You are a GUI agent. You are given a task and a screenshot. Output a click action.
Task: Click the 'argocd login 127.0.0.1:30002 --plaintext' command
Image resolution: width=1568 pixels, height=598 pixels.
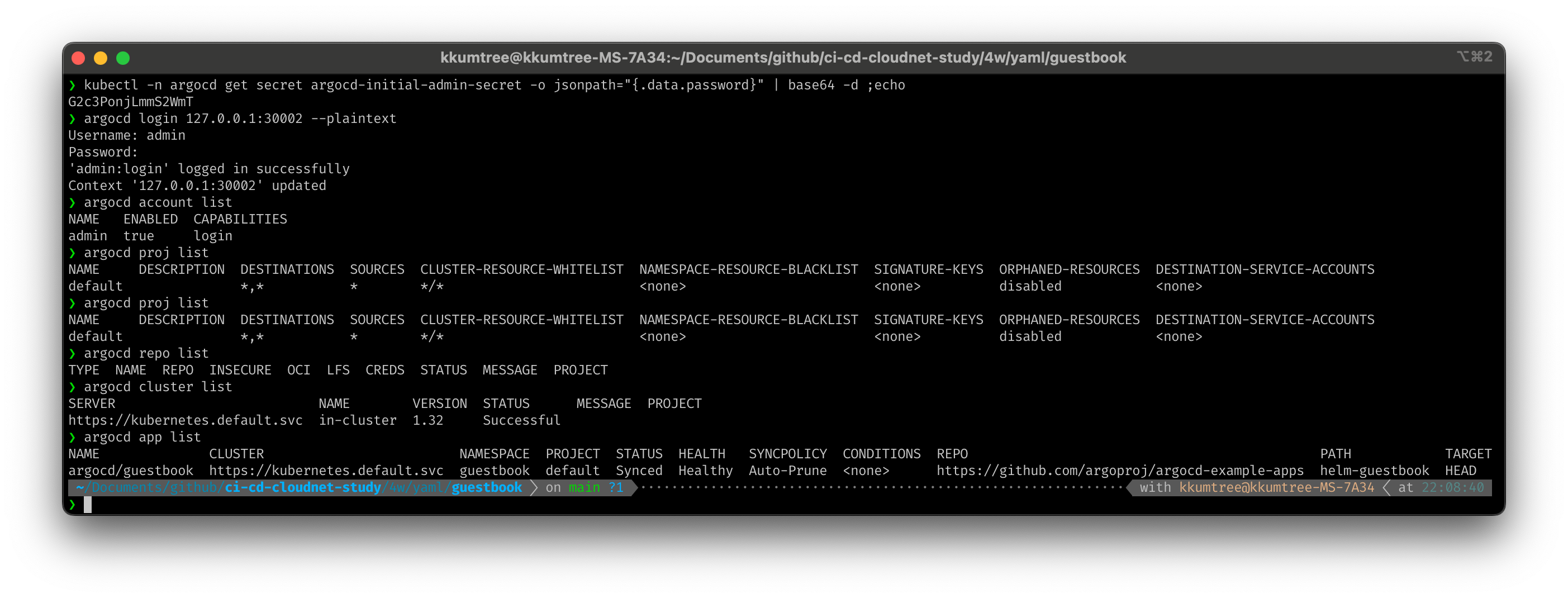pos(240,118)
